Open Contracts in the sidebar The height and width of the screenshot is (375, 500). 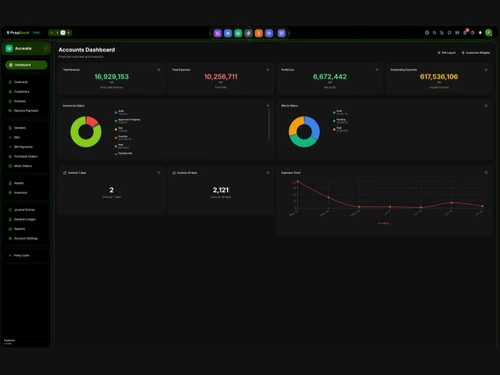click(21, 82)
